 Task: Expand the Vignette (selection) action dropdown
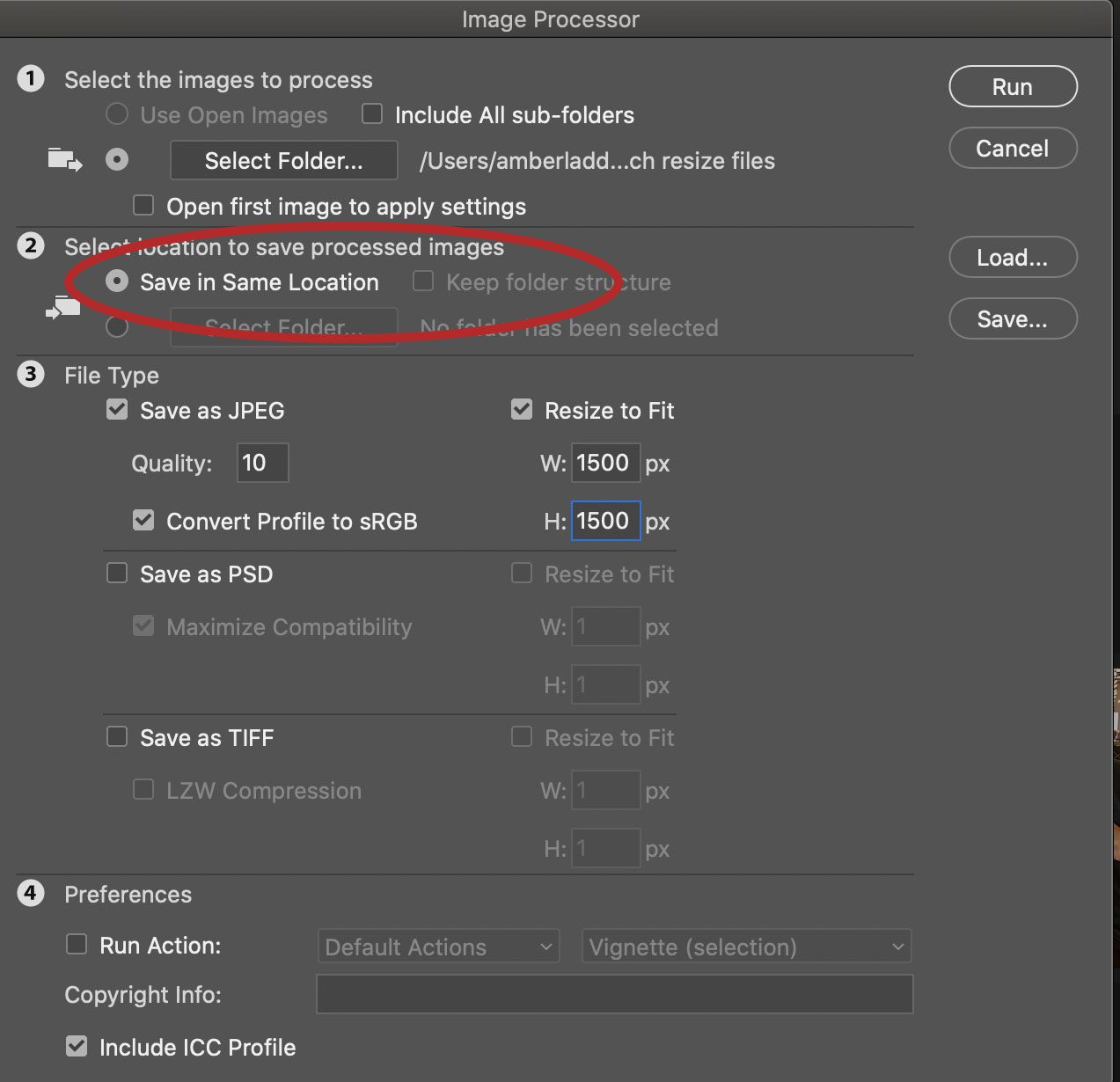(x=746, y=947)
